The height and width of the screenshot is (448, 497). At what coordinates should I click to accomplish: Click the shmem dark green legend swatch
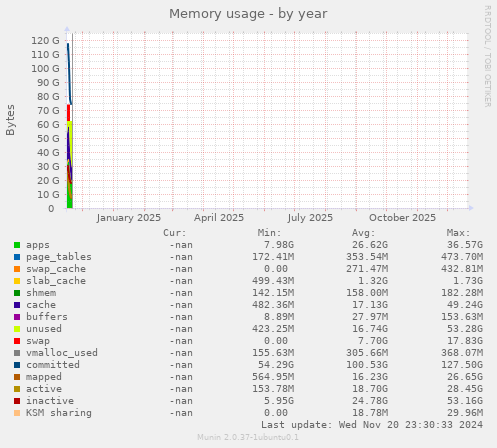pos(17,293)
